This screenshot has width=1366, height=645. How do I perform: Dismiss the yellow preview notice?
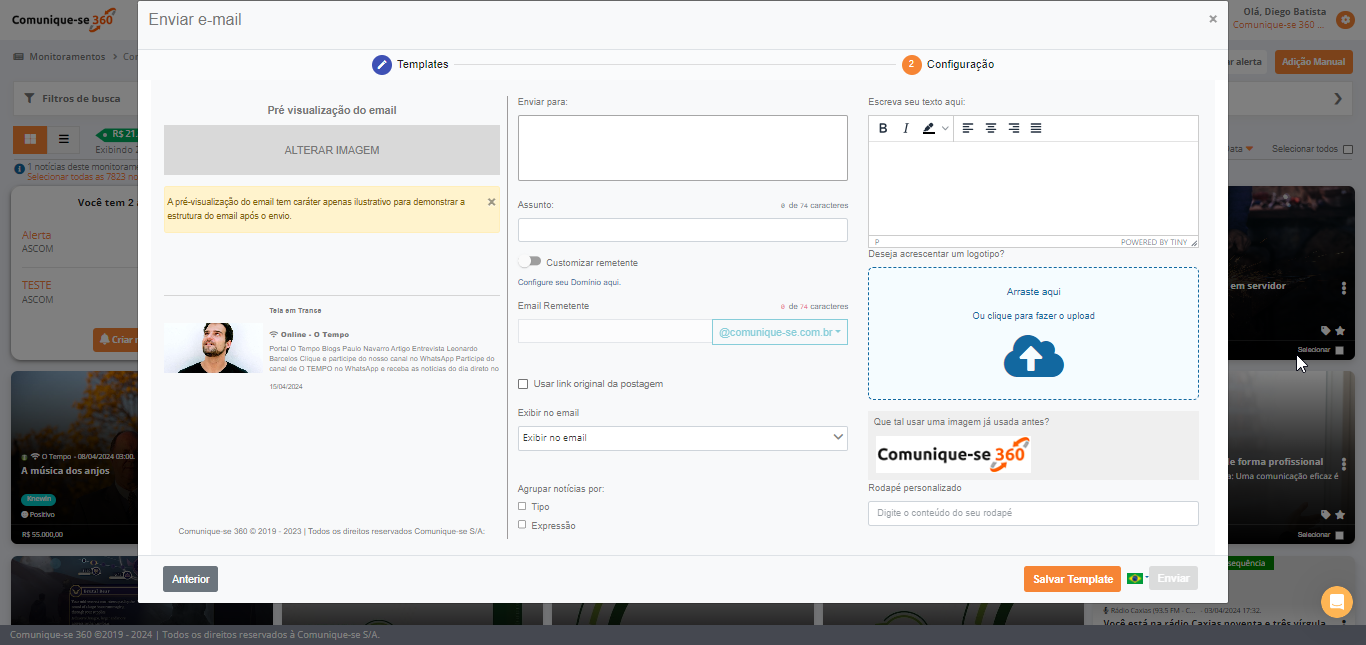pos(491,202)
